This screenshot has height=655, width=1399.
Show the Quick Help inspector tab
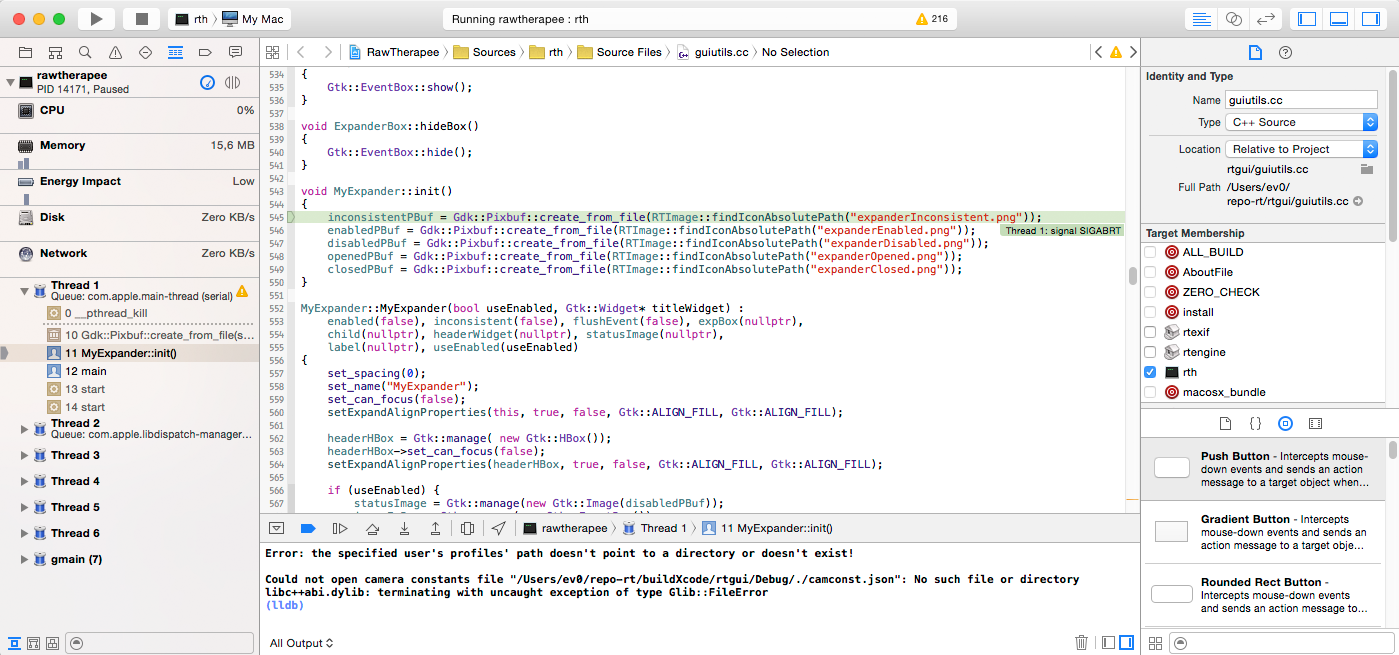(1286, 53)
